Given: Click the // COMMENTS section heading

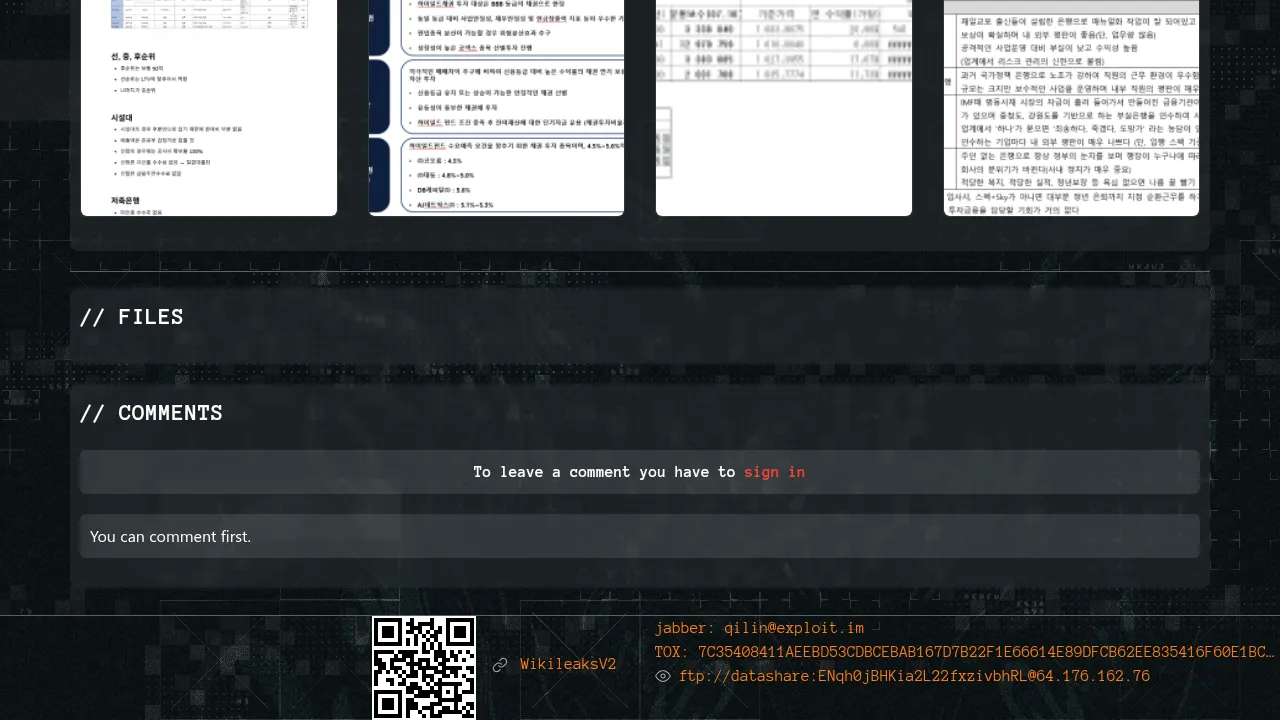Looking at the screenshot, I should pos(151,413).
